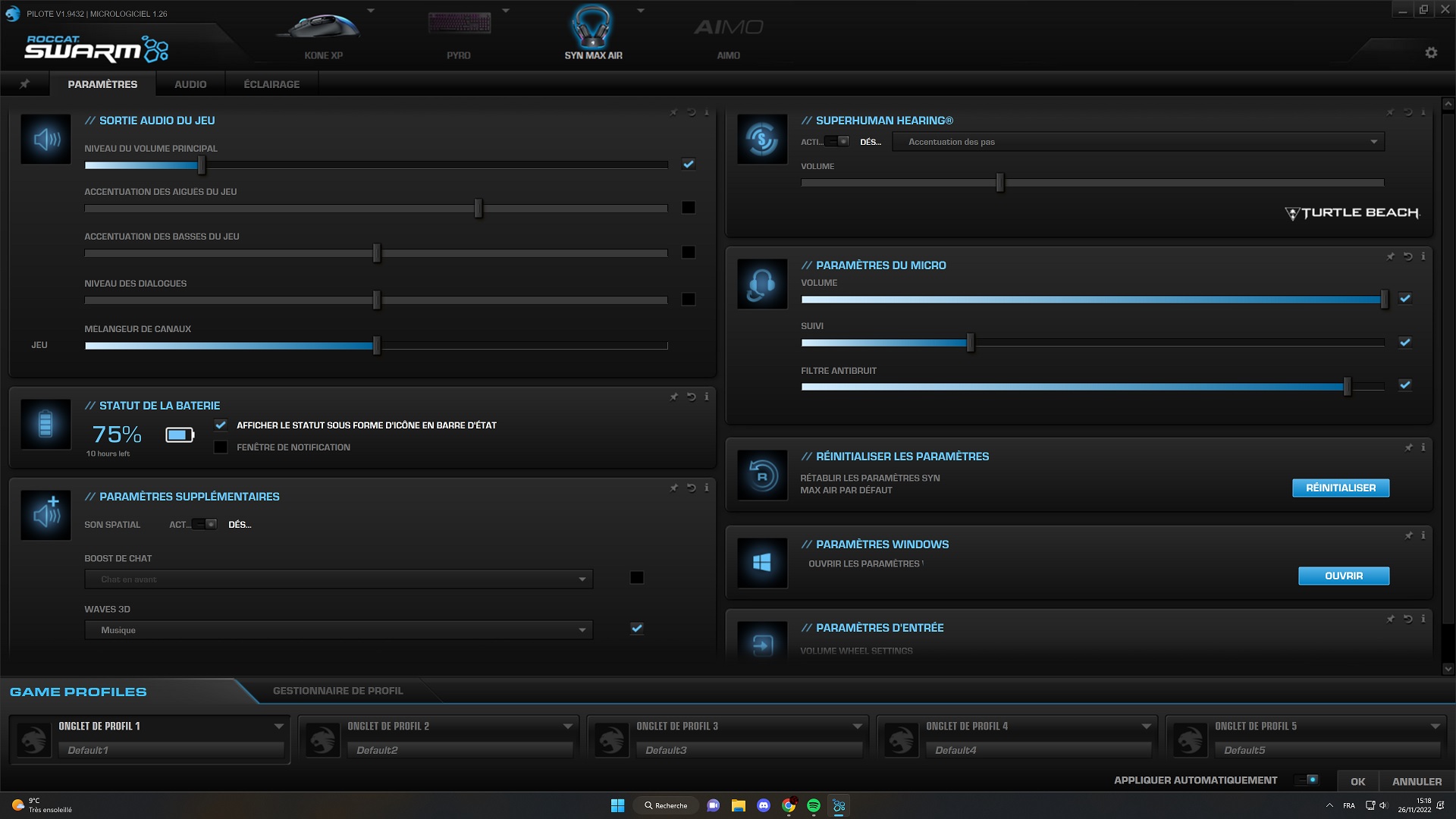Open Swarm settings gear icon
Screen dimensions: 1456x819
pos(1431,52)
